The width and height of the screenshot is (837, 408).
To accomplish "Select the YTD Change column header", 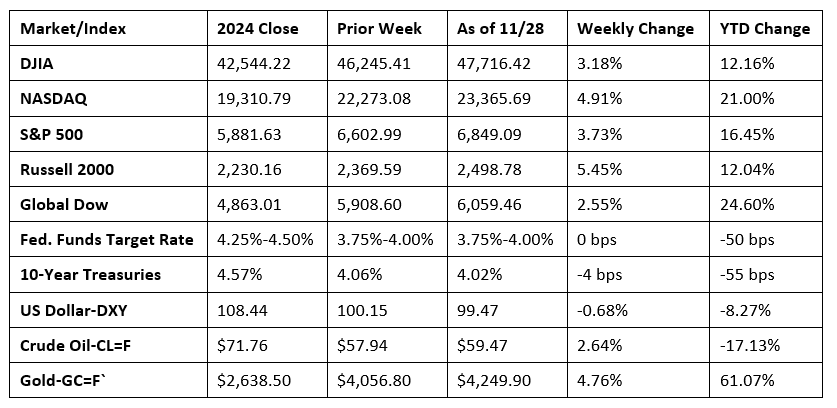I will [x=765, y=29].
